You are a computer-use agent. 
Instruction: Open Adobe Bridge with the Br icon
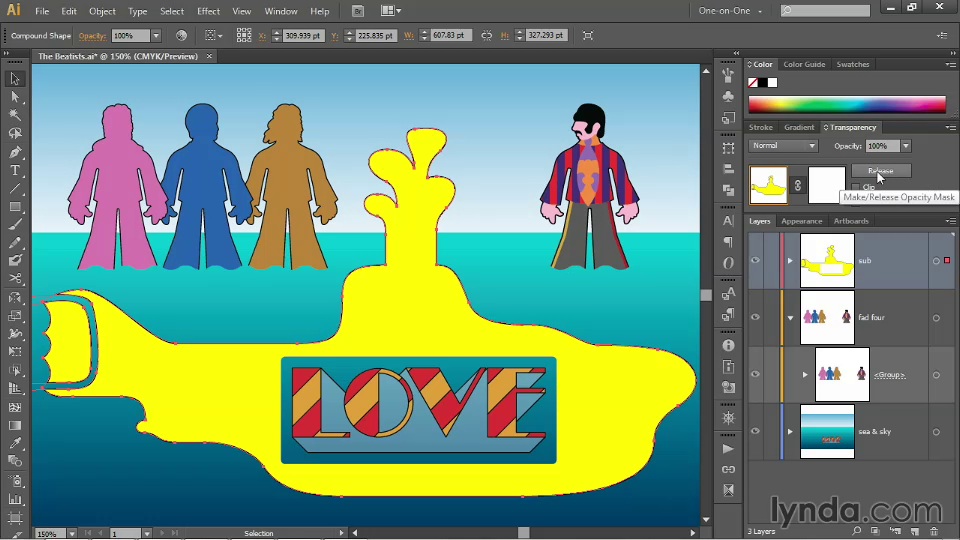358,11
